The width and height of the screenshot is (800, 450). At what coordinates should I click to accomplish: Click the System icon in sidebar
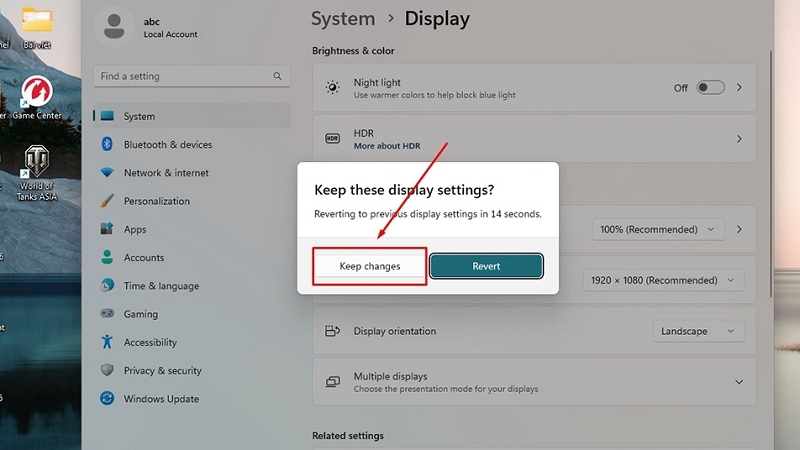point(107,116)
